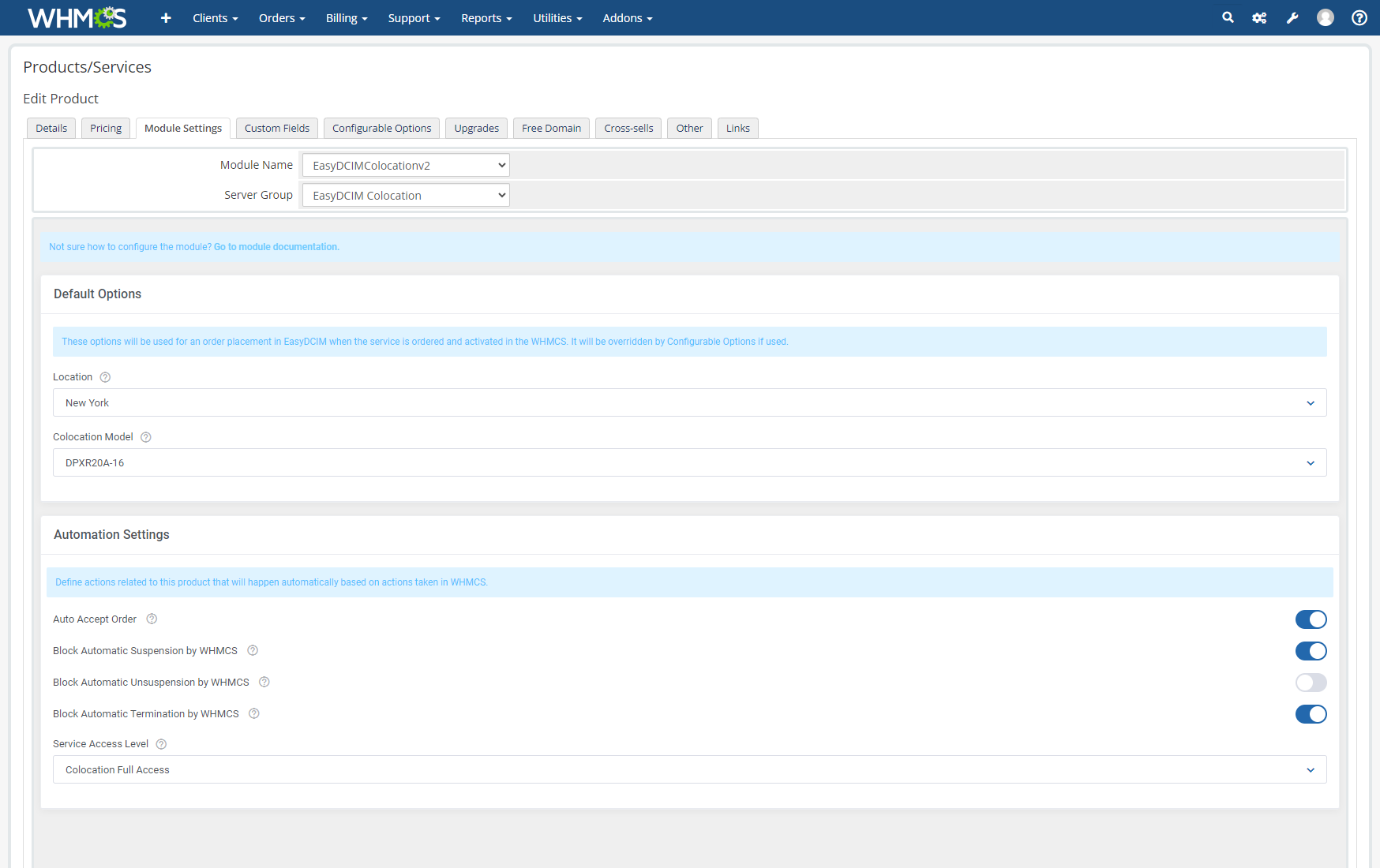This screenshot has height=868, width=1380.
Task: Enable Block Automatic Unsuspension by WHMCS switch
Action: 1311,683
